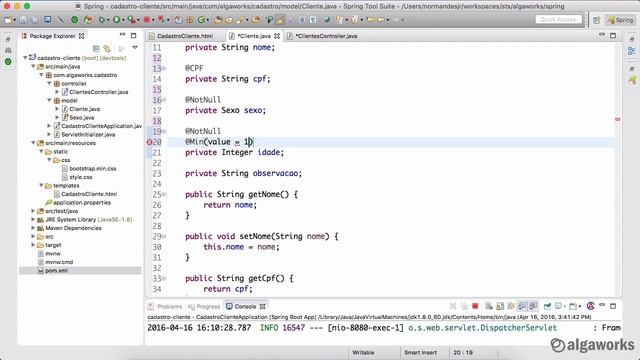Click Collapse All in Package Explorer
The height and width of the screenshot is (360, 640).
click(x=96, y=49)
